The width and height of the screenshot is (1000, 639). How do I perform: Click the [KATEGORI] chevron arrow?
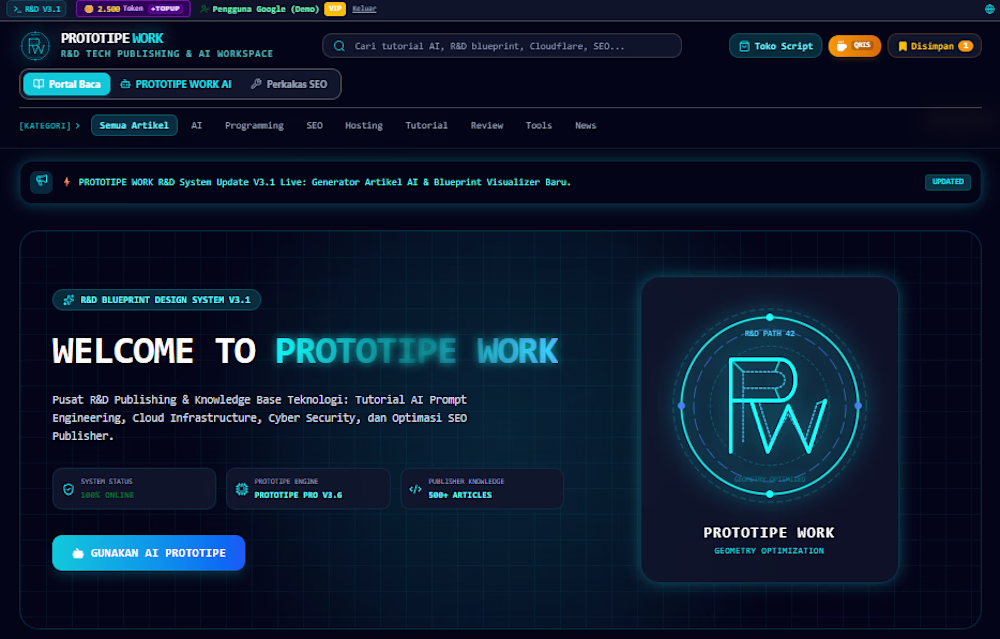[78, 126]
